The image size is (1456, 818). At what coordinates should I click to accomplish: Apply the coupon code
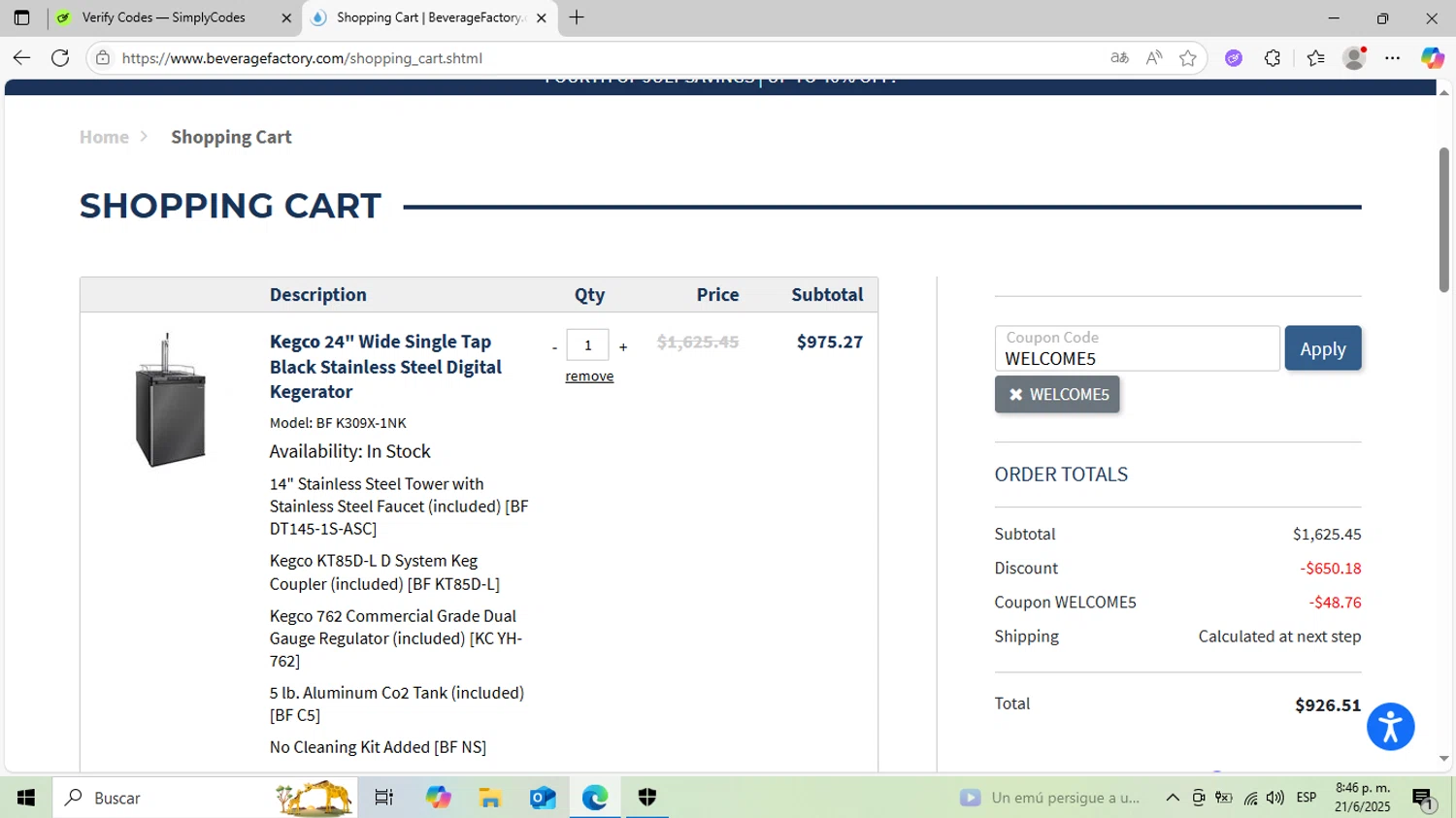coord(1323,348)
